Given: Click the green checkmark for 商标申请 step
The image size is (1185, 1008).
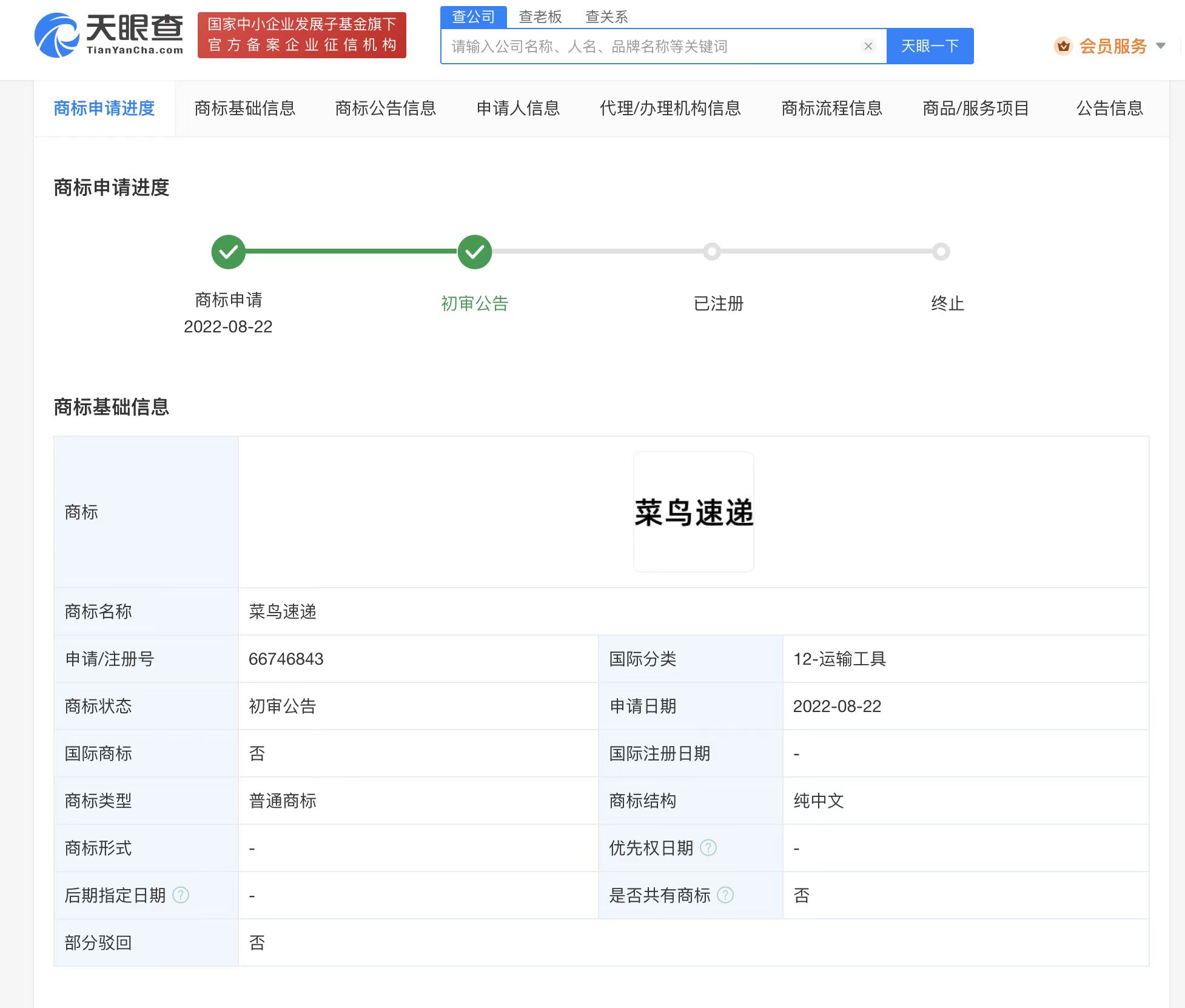Looking at the screenshot, I should tap(228, 252).
